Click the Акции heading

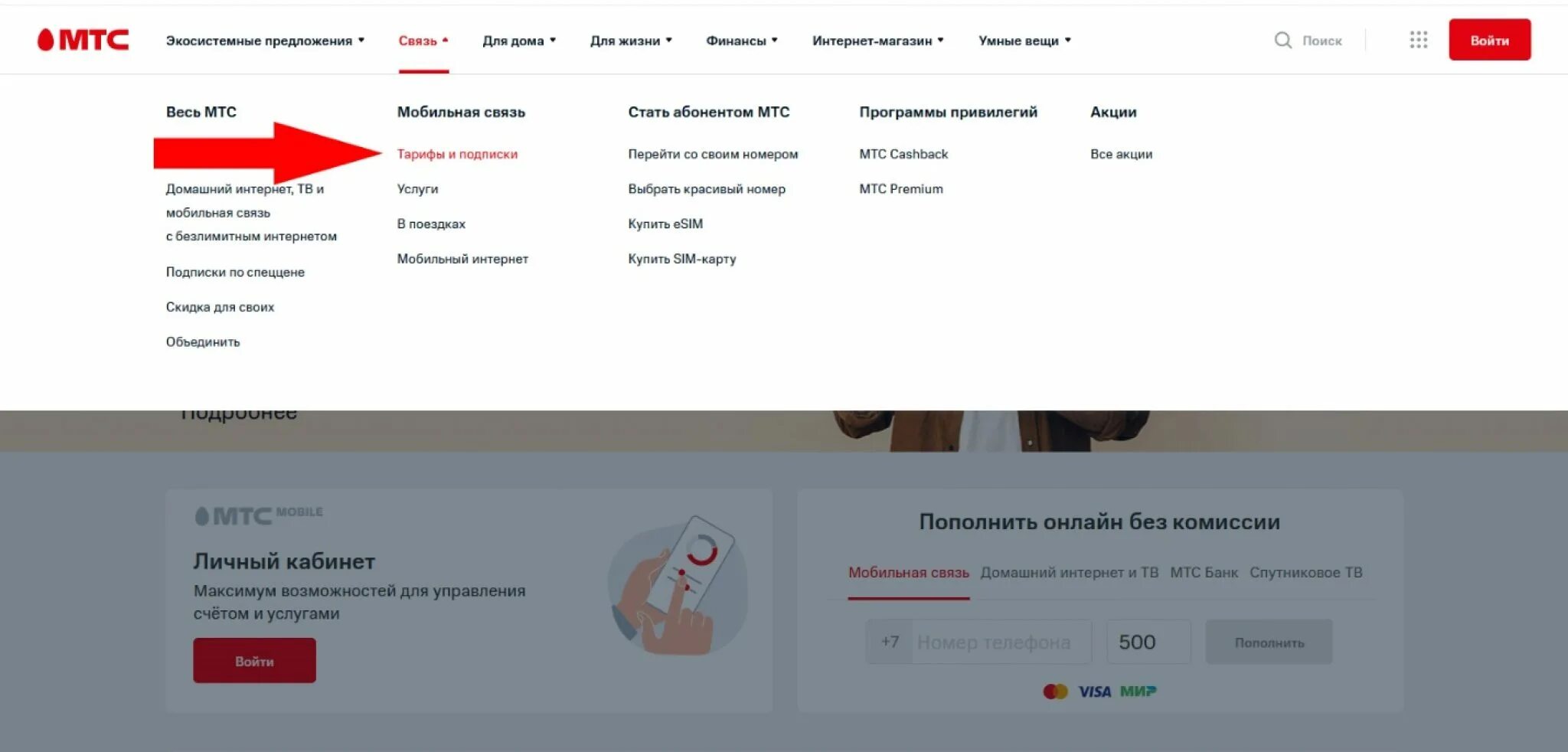pos(1113,112)
